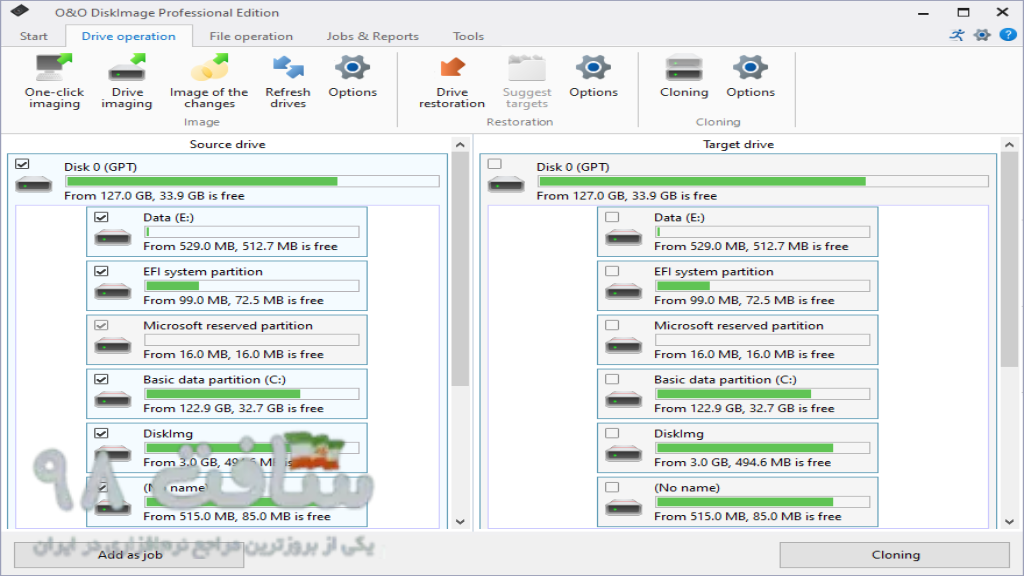This screenshot has width=1024, height=576.
Task: Check target Data (E:) checkbox
Action: pos(612,217)
